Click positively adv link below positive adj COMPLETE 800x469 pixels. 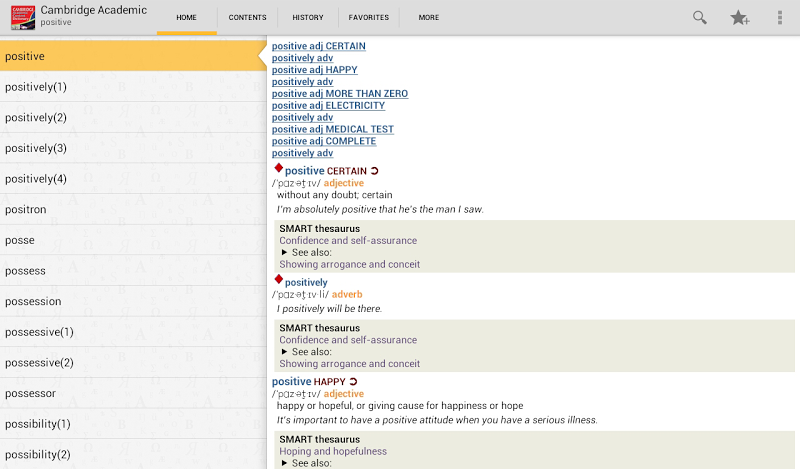tap(302, 154)
